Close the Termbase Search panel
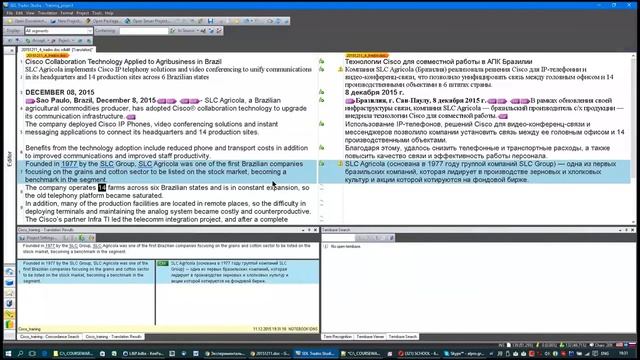 633,230
